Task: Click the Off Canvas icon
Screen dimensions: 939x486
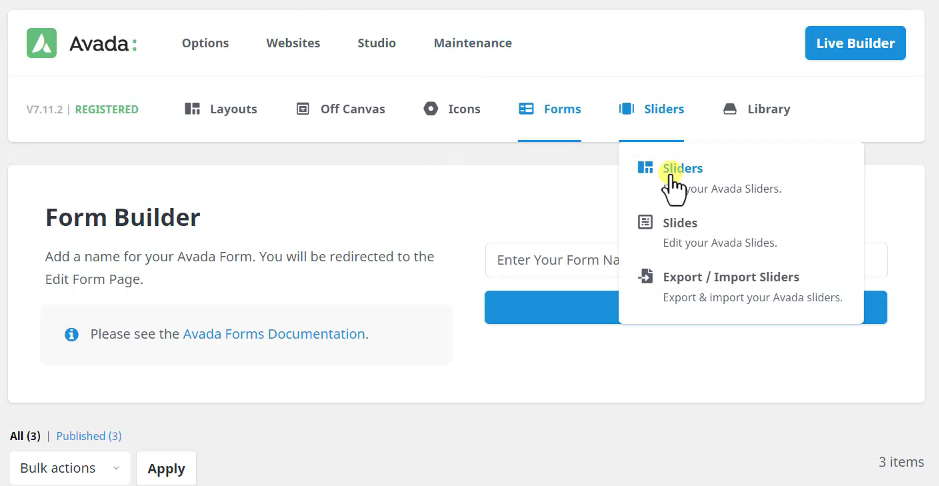Action: [x=303, y=109]
